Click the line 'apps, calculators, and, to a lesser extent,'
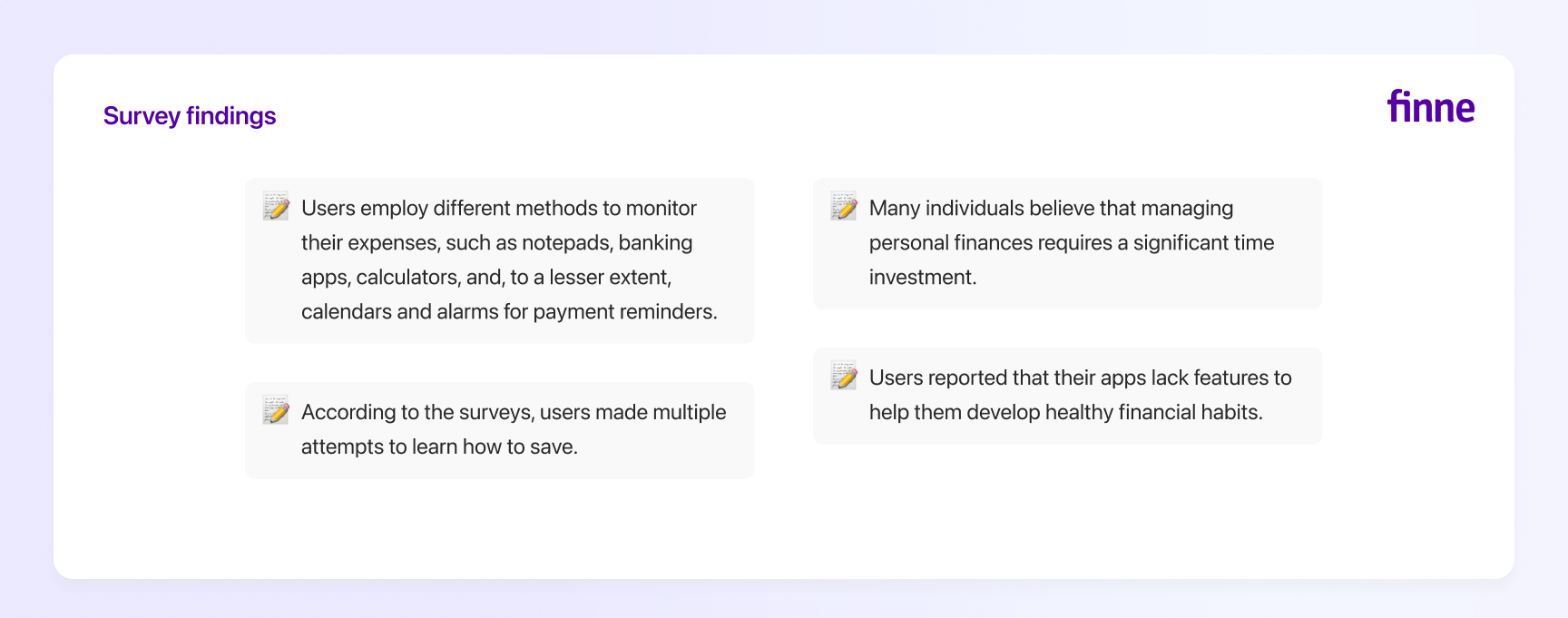1568x618 pixels. 486,277
